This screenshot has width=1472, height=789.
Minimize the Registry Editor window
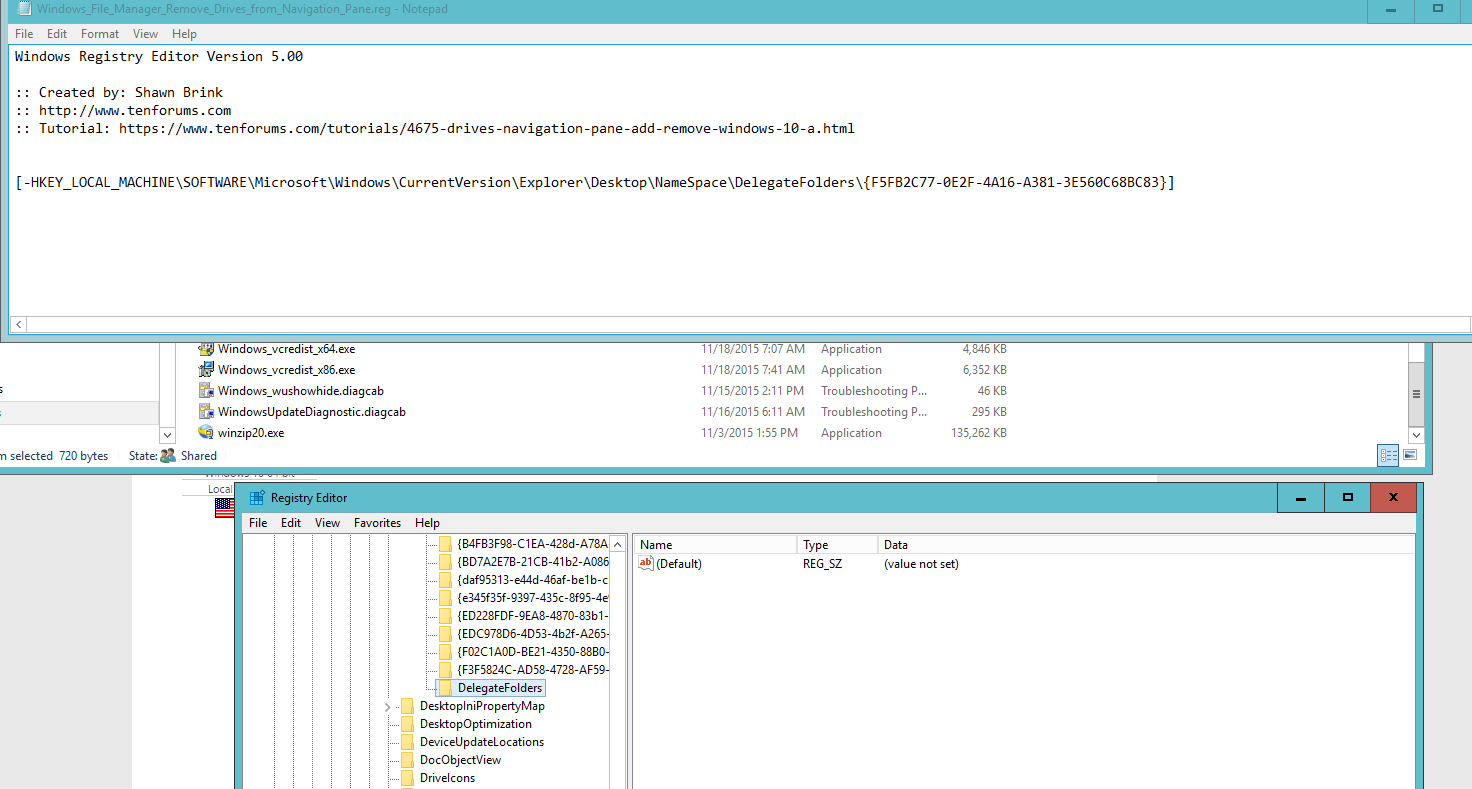[x=1300, y=498]
